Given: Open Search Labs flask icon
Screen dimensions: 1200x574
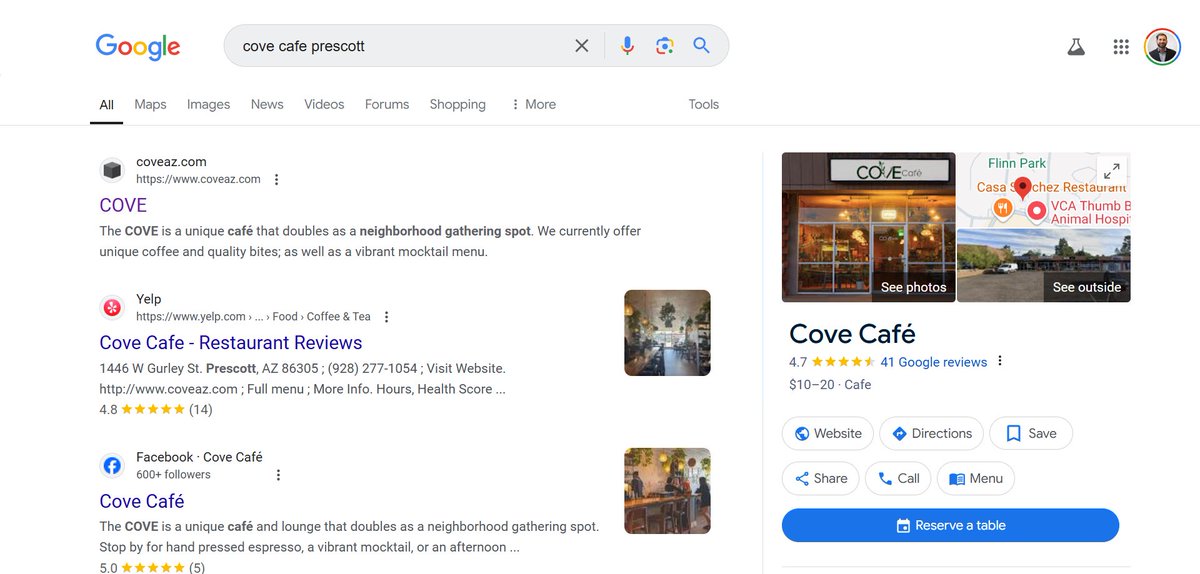Looking at the screenshot, I should (1076, 47).
